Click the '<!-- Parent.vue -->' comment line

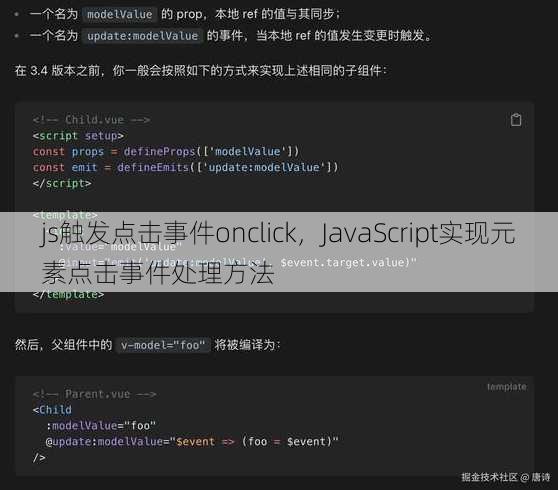(x=94, y=394)
